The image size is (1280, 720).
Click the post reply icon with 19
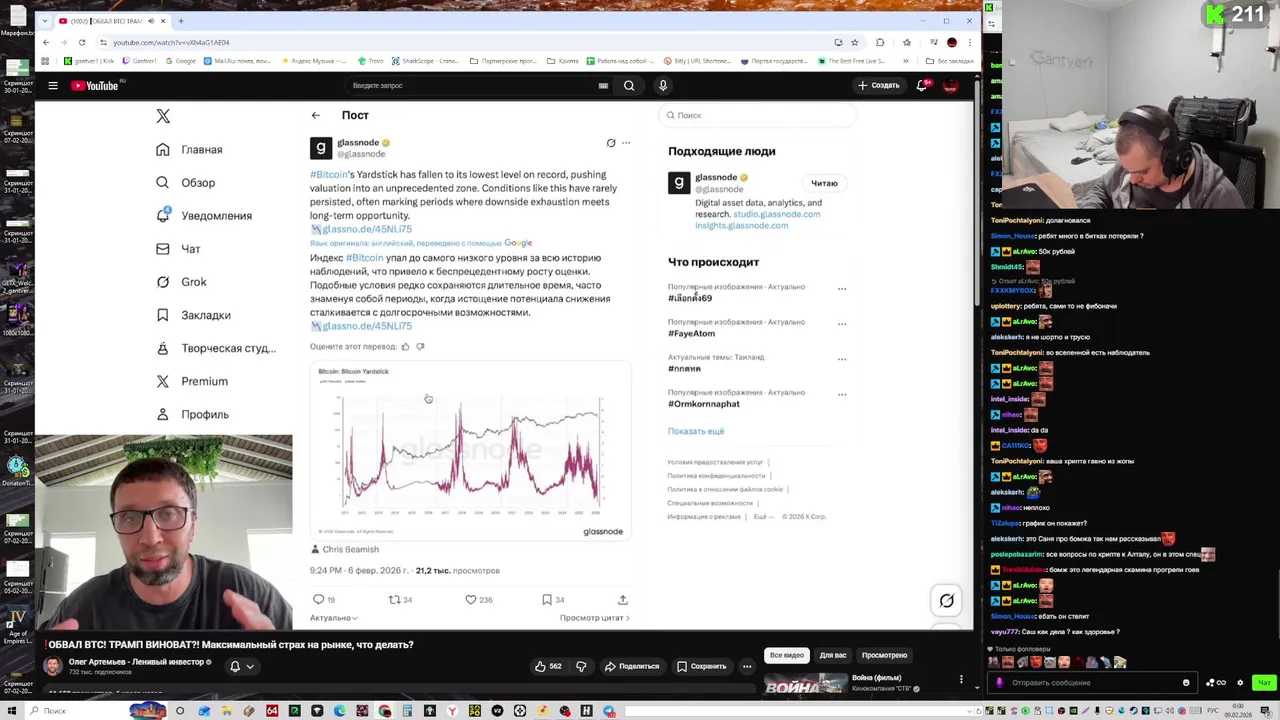point(318,600)
